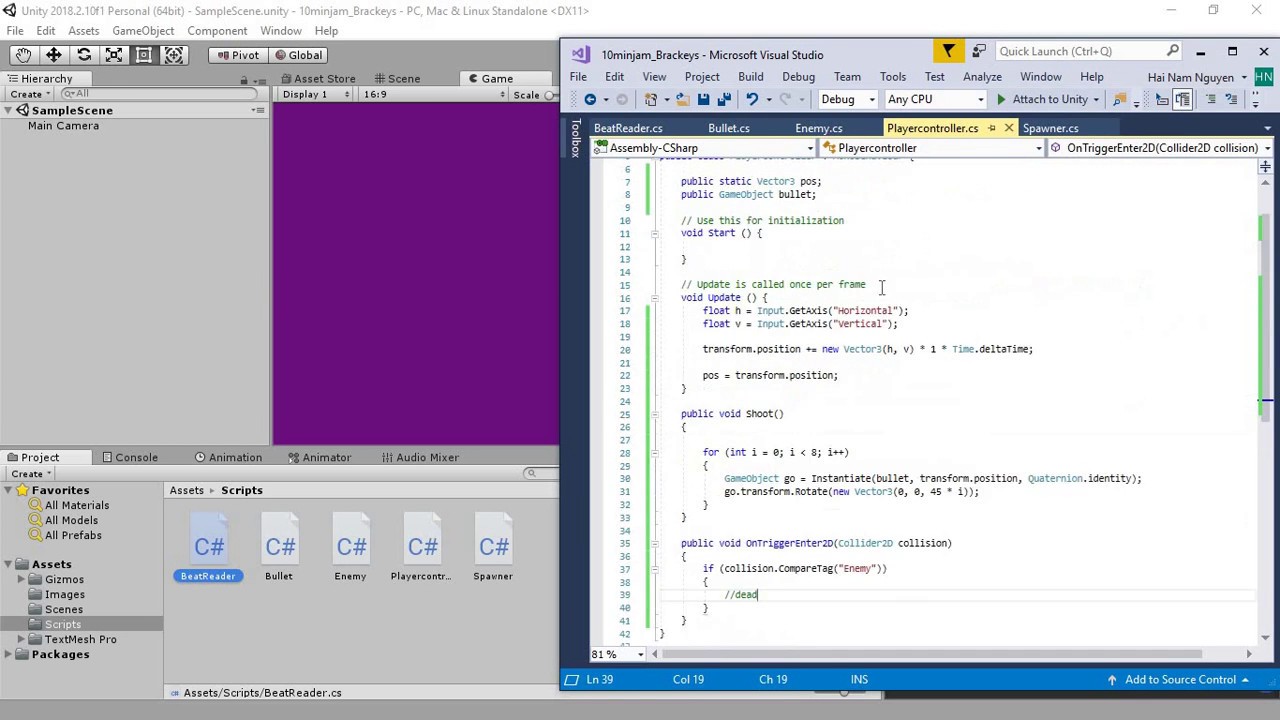This screenshot has height=720, width=1280.
Task: Collapse the Favorites tree node
Action: click(x=9, y=491)
